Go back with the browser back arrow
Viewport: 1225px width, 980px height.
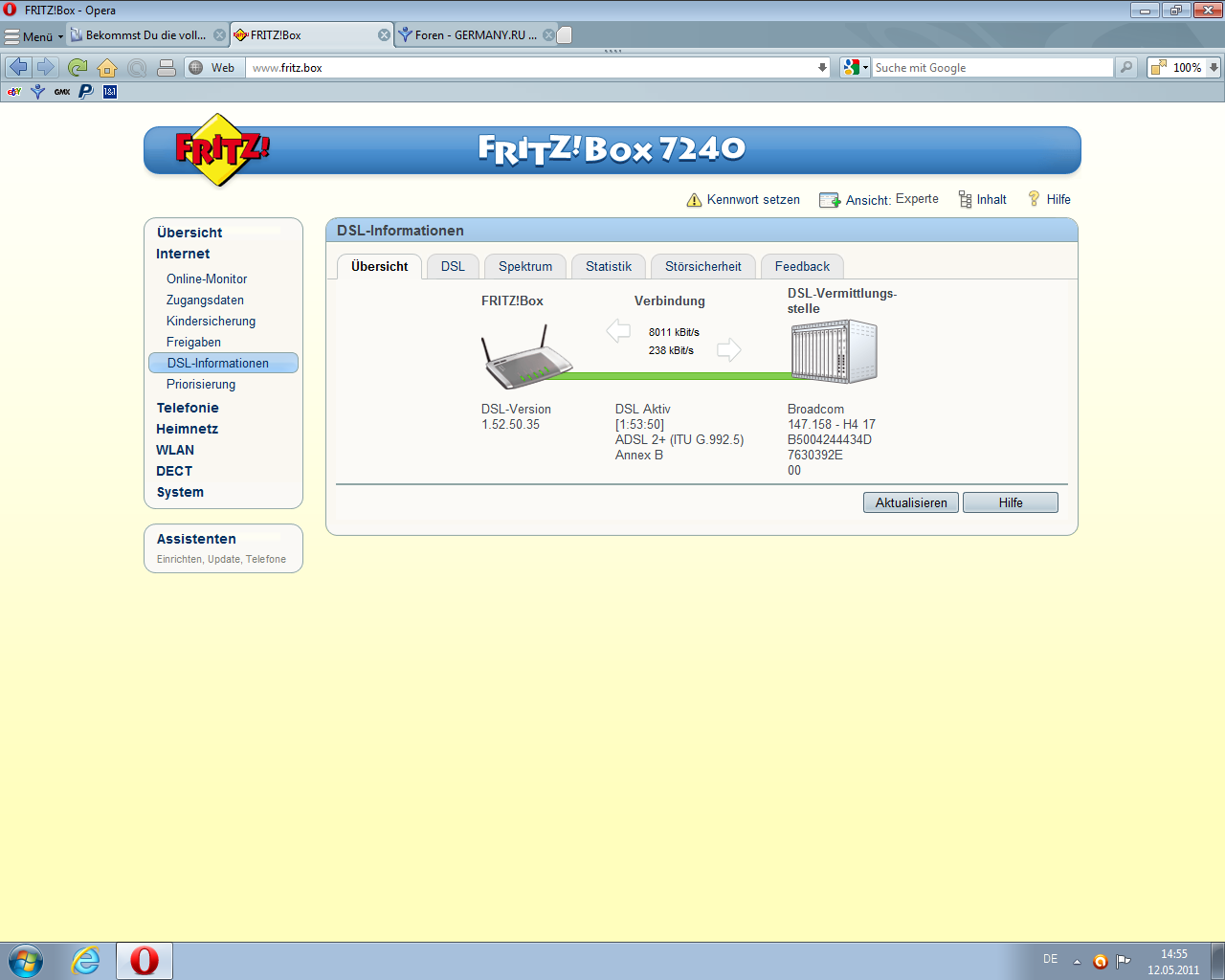tap(18, 67)
